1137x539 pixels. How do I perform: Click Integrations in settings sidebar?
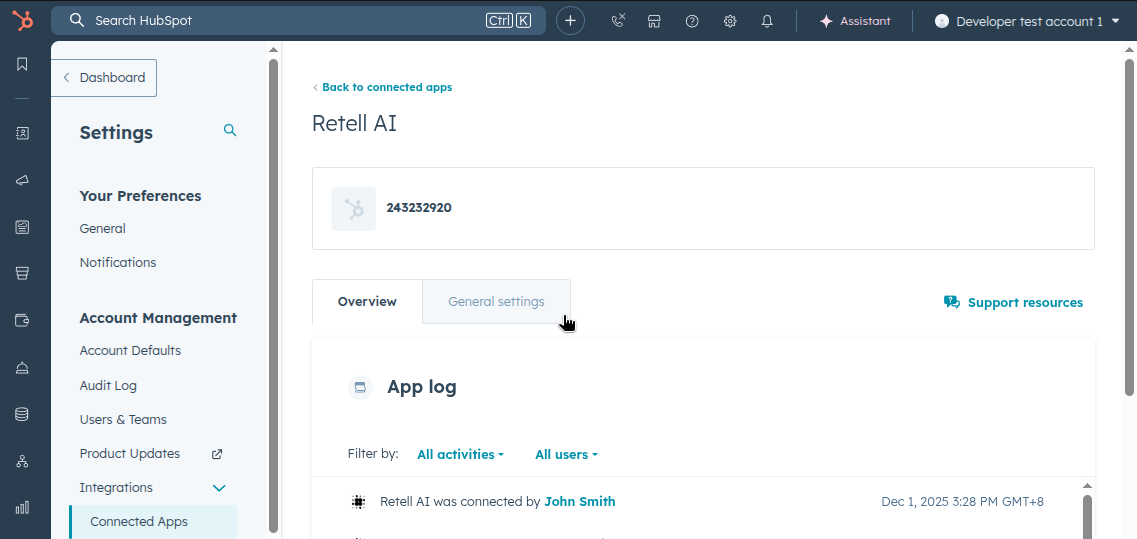point(116,488)
